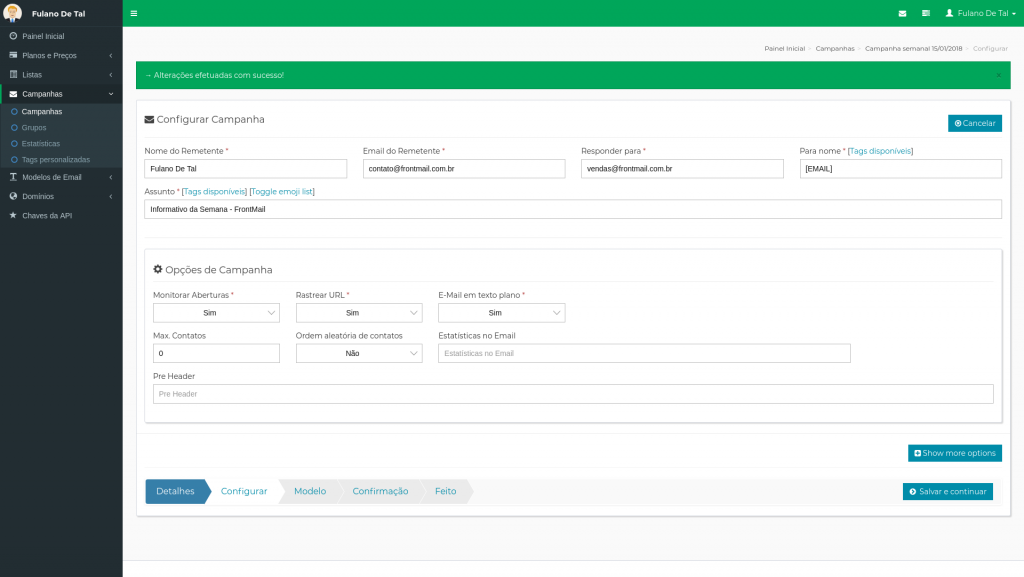This screenshot has height=577, width=1024.
Task: Click the card icon beside the envelope
Action: (x=925, y=13)
